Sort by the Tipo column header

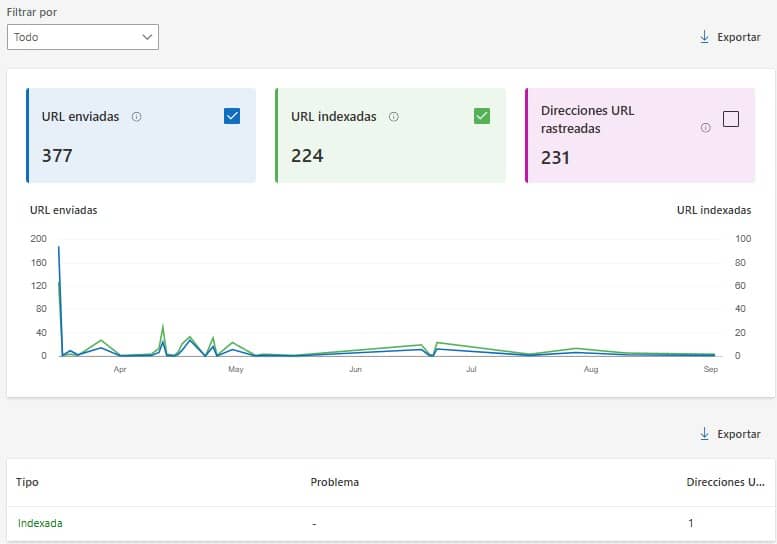[x=28, y=482]
